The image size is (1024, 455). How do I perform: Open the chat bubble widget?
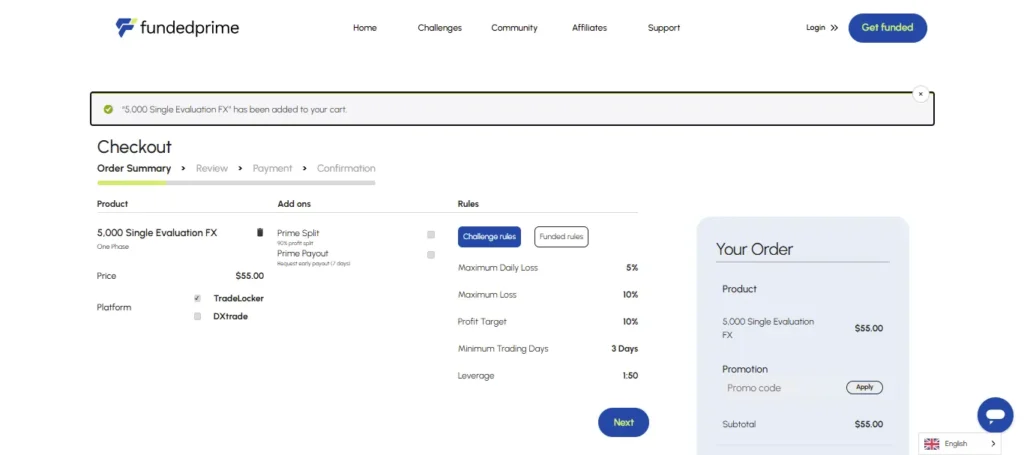tap(995, 415)
